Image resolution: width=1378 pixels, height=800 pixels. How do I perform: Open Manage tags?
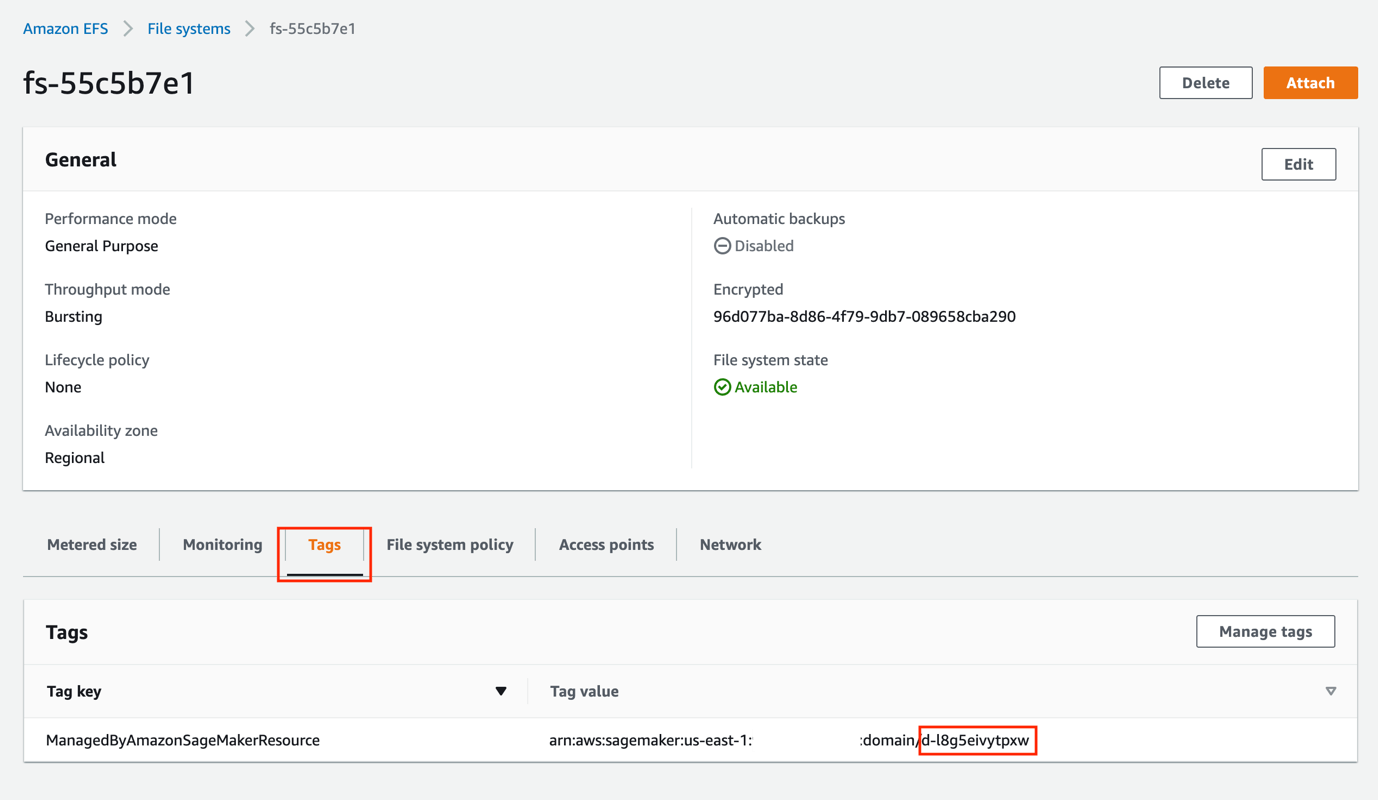pyautogui.click(x=1265, y=631)
